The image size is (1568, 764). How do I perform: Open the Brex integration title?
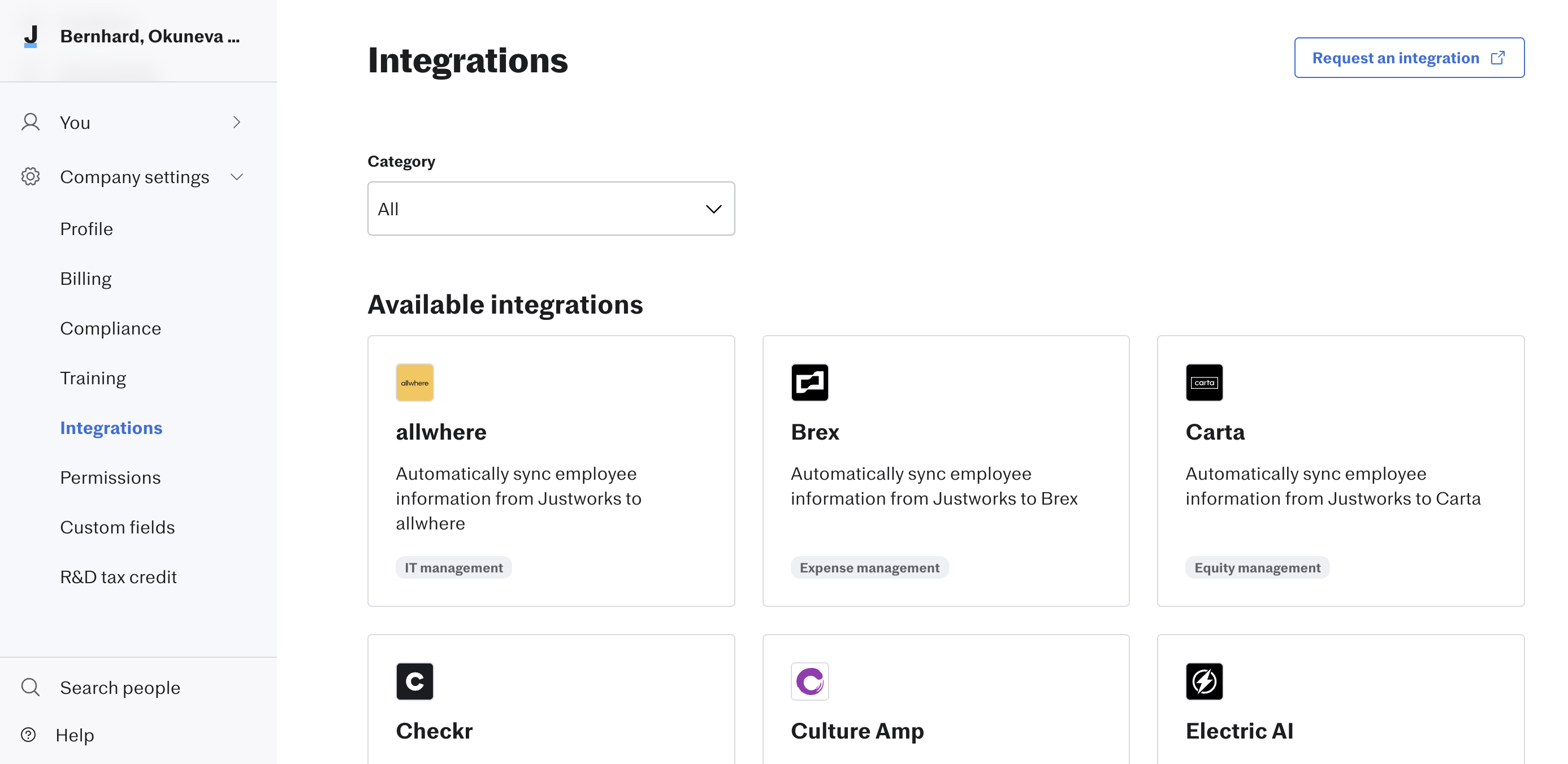point(815,432)
